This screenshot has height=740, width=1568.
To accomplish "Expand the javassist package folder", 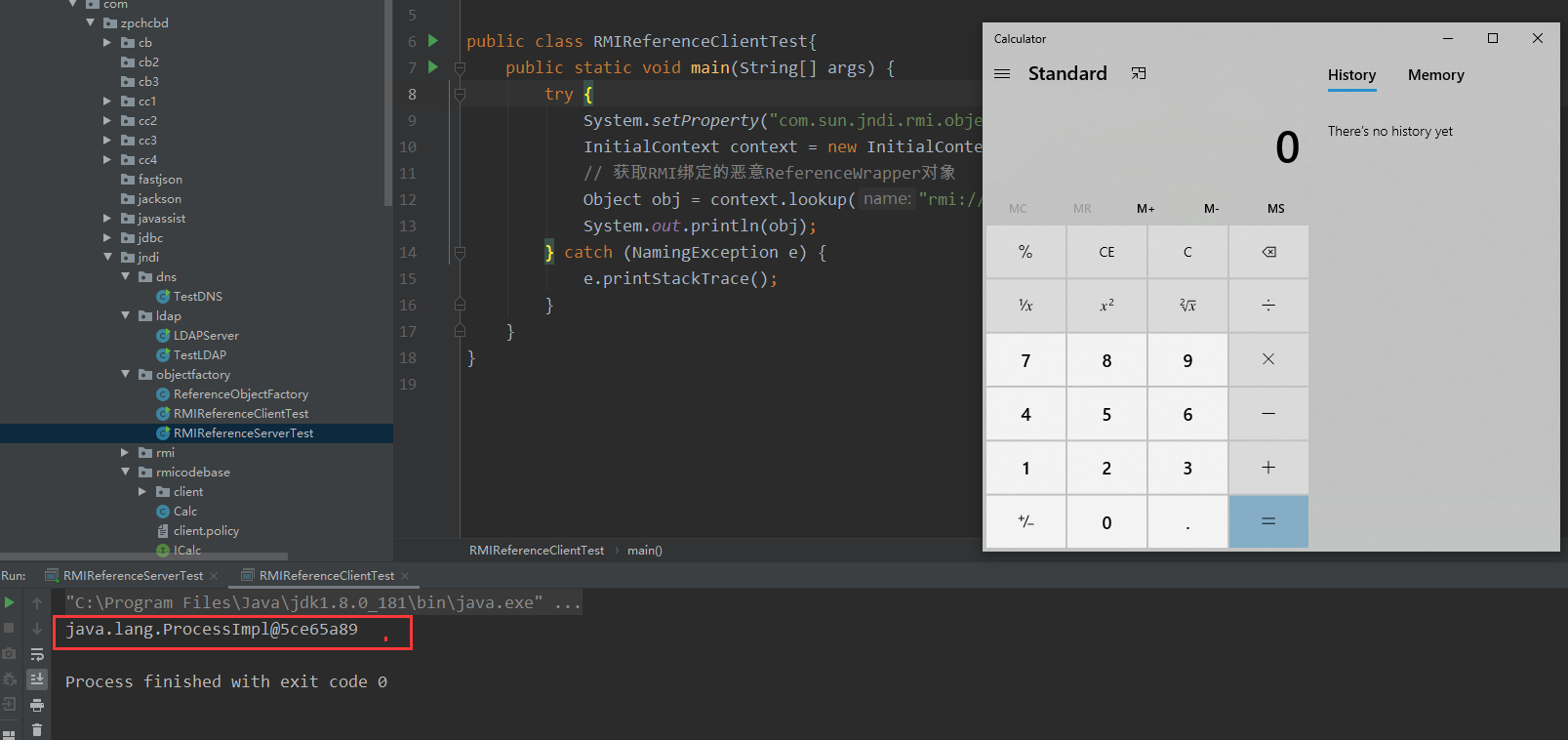I will [107, 218].
